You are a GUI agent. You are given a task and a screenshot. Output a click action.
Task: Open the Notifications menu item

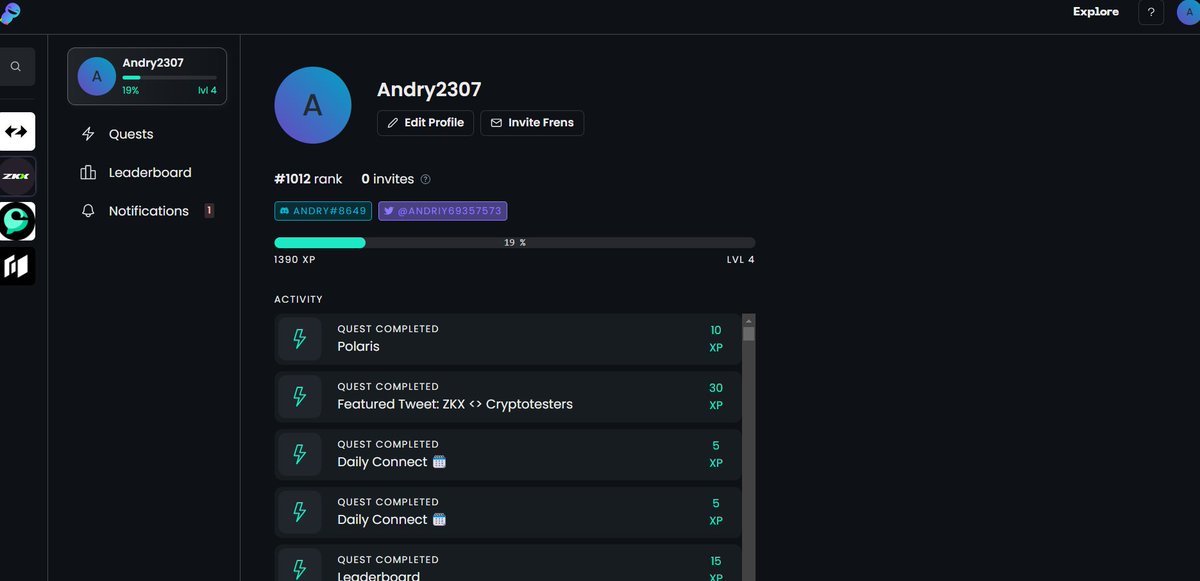tap(147, 211)
